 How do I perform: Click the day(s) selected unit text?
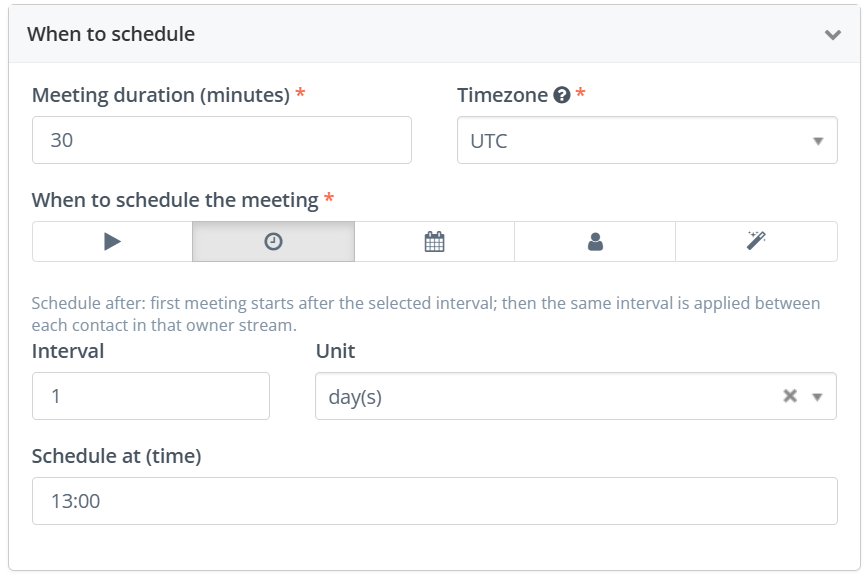pyautogui.click(x=355, y=397)
